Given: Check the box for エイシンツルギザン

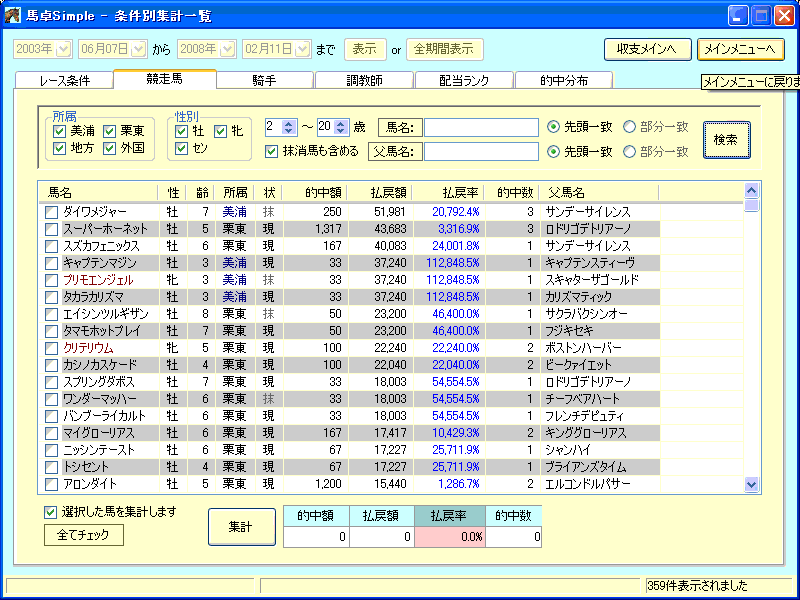Looking at the screenshot, I should (x=52, y=314).
